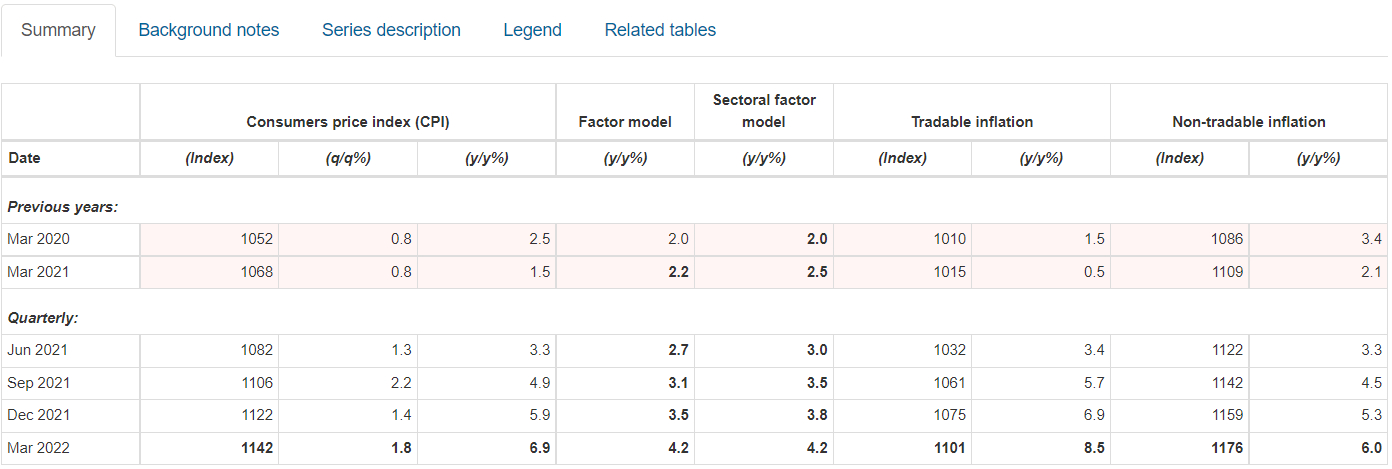Click Mar 2022 CPI index value 1142
The height and width of the screenshot is (469, 1392).
pyautogui.click(x=256, y=448)
